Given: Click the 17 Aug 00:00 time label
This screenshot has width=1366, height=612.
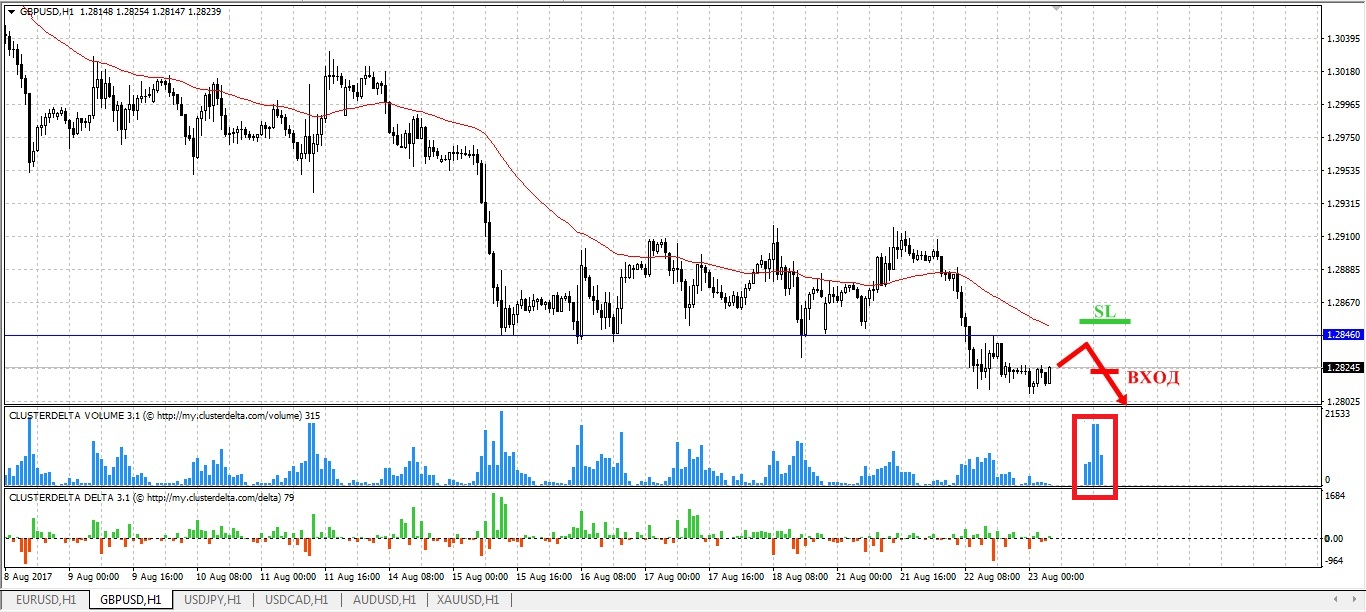Looking at the screenshot, I should 672,577.
